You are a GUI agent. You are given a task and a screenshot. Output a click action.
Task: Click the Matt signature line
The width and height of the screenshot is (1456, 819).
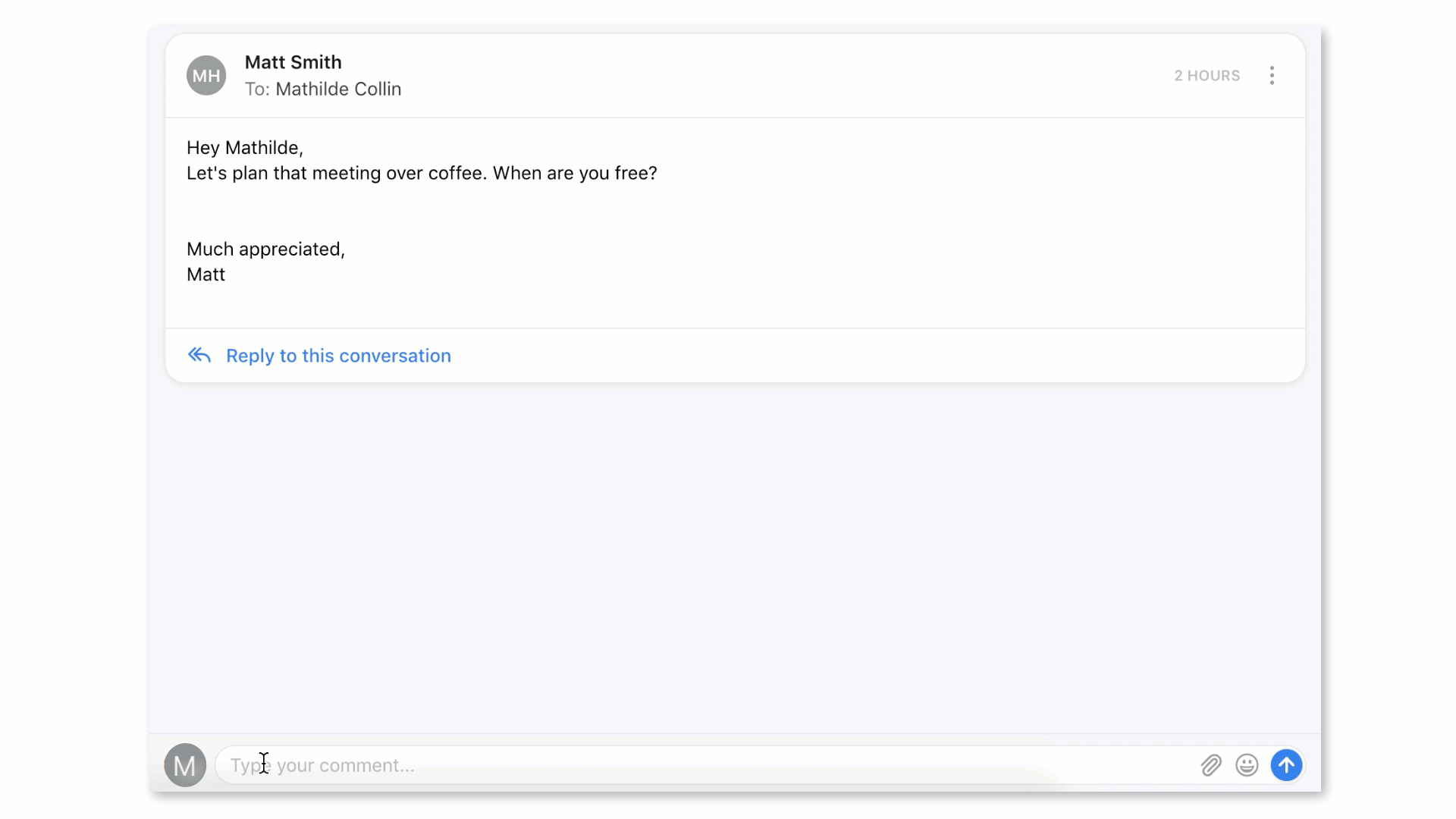206,275
